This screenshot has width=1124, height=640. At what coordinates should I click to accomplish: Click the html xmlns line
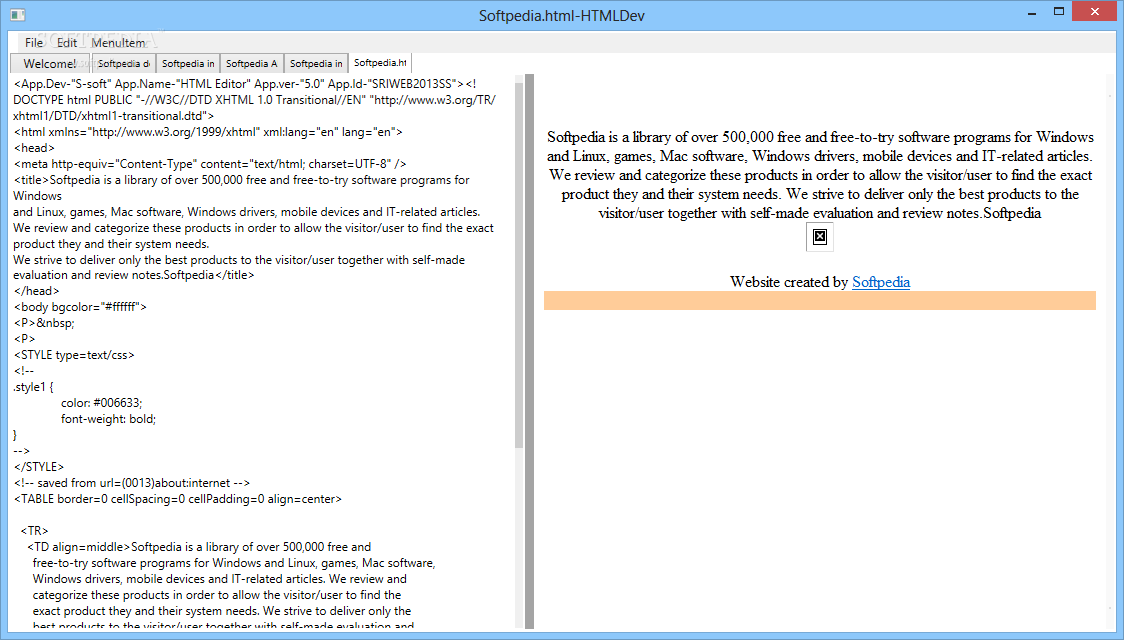208,132
